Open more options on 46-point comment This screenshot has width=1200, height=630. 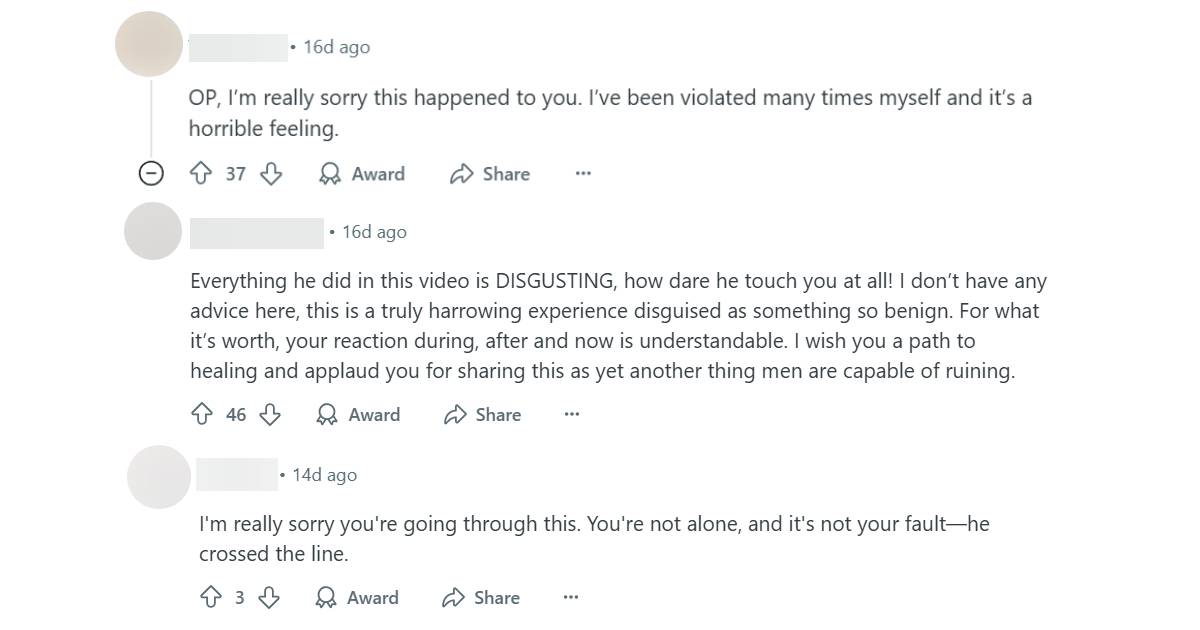pos(571,415)
